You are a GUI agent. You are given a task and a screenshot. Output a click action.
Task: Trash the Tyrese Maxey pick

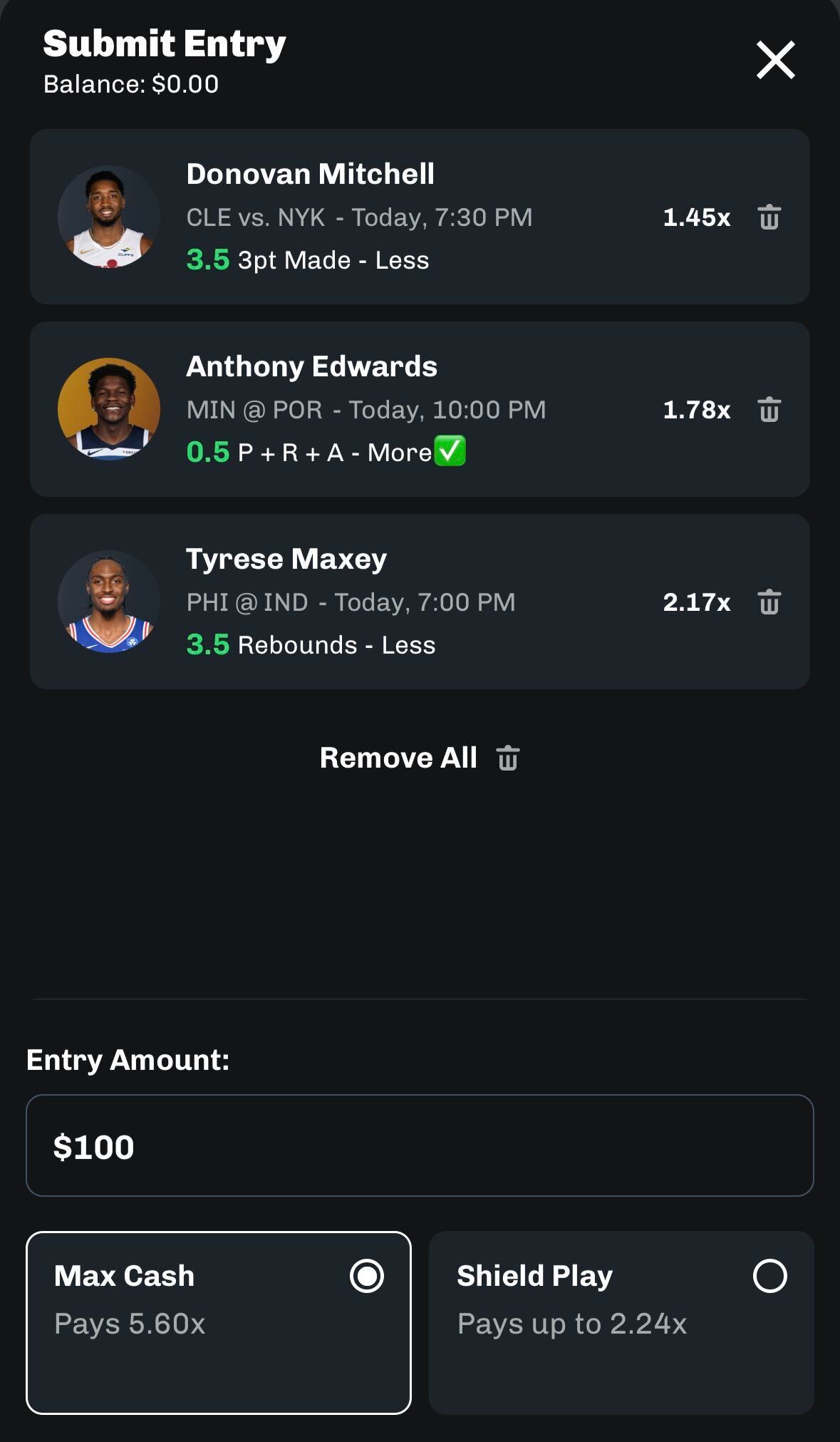769,602
